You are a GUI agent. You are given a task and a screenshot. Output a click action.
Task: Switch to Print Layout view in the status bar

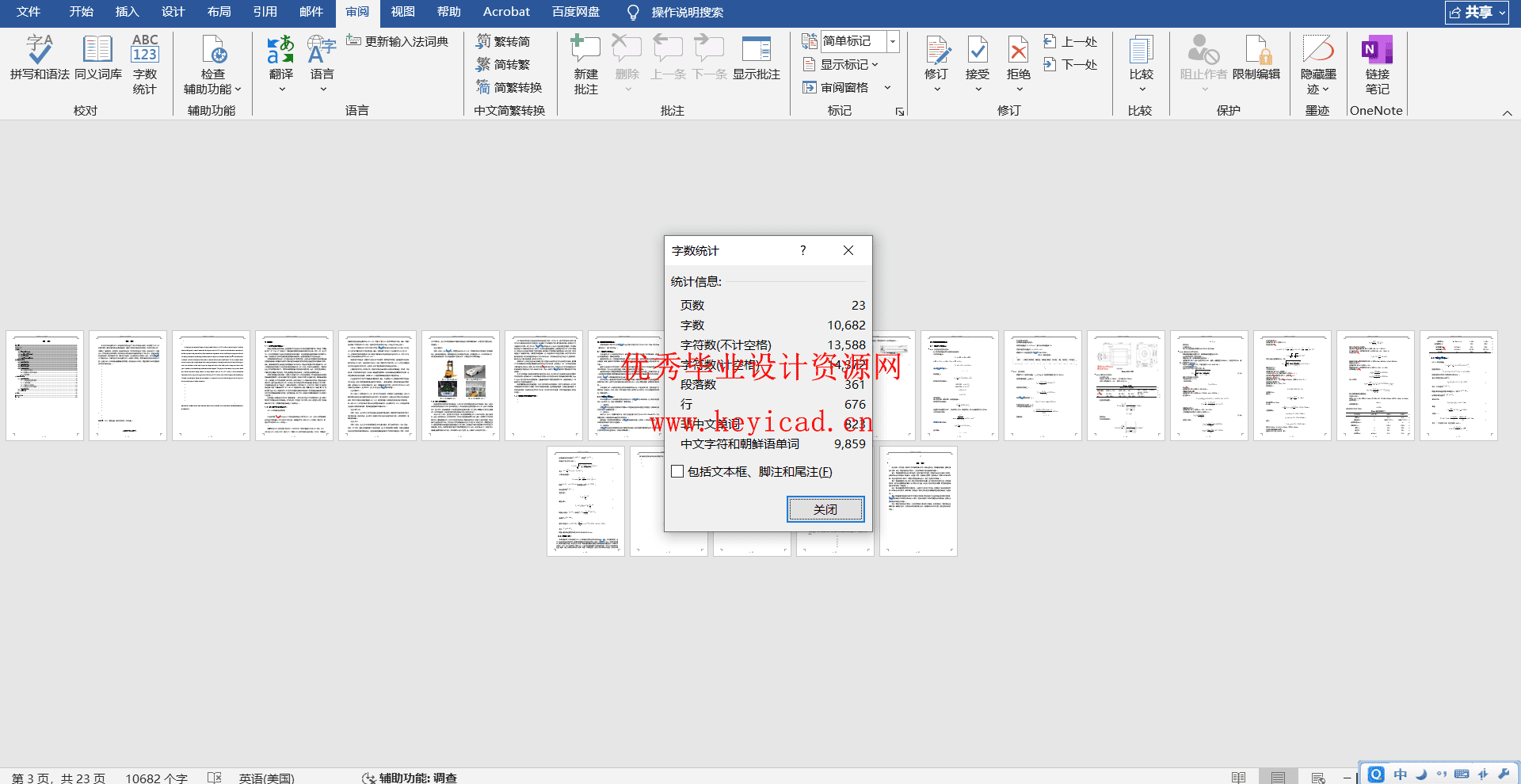[1279, 778]
